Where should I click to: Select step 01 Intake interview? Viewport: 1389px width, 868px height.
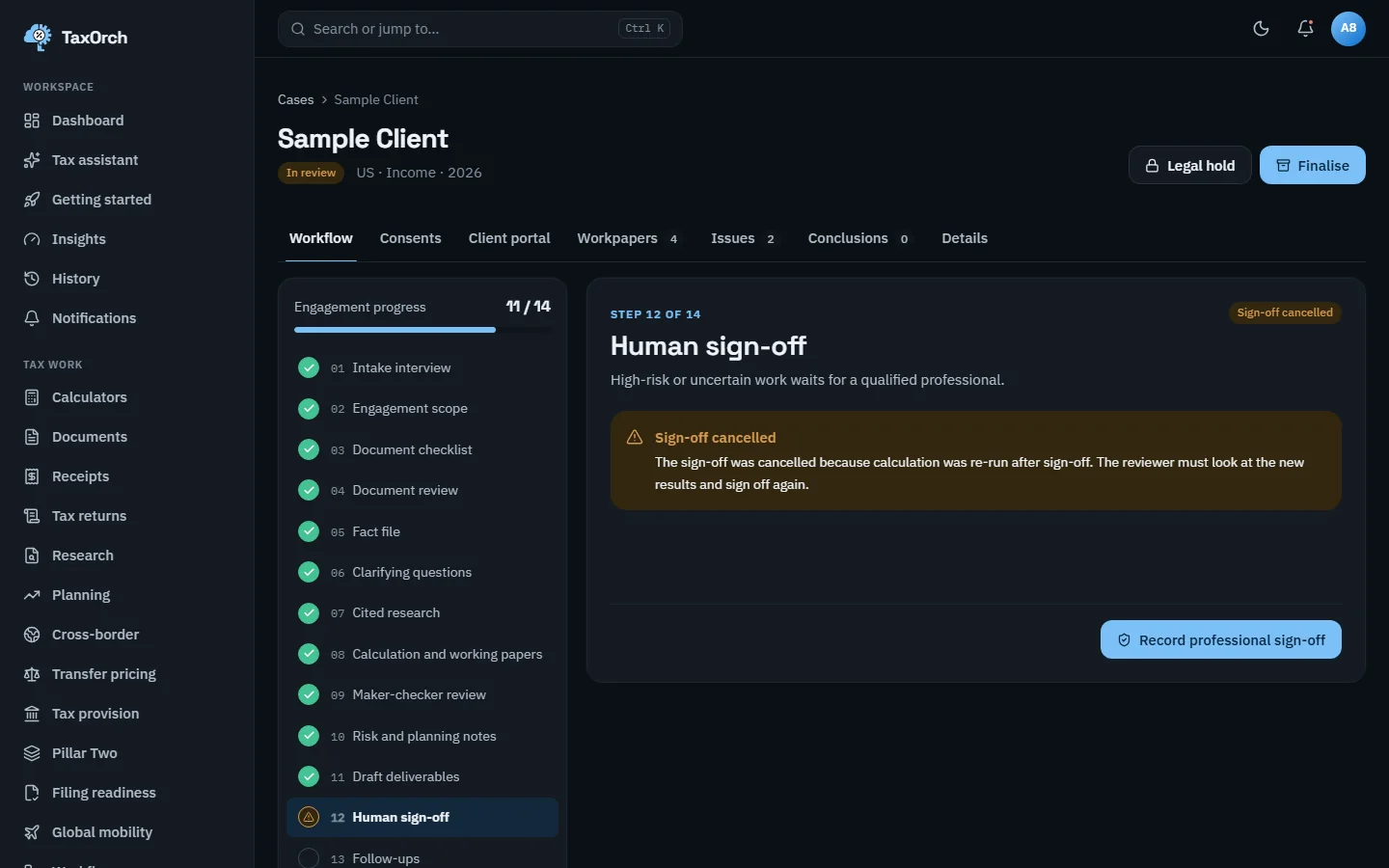(x=422, y=367)
